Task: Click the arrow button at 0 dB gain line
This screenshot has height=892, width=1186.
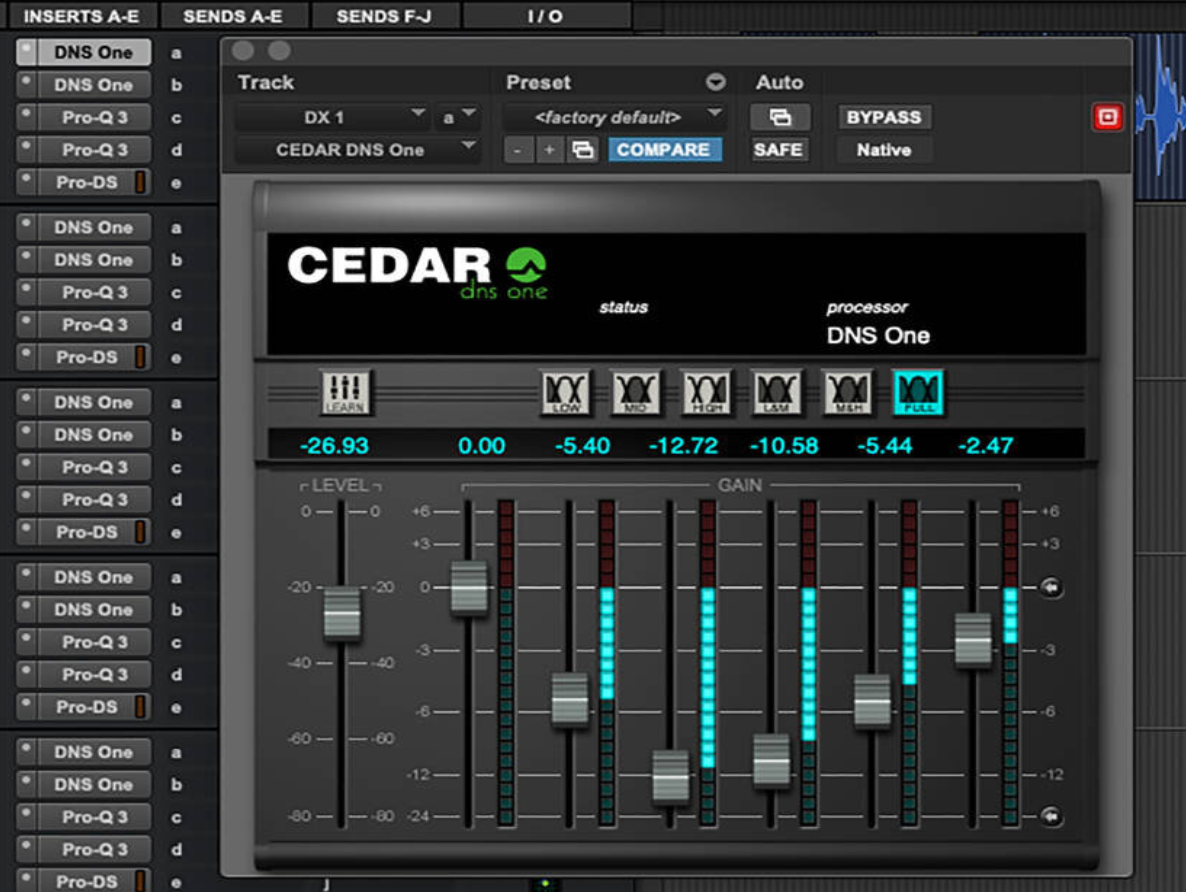Action: 1051,586
